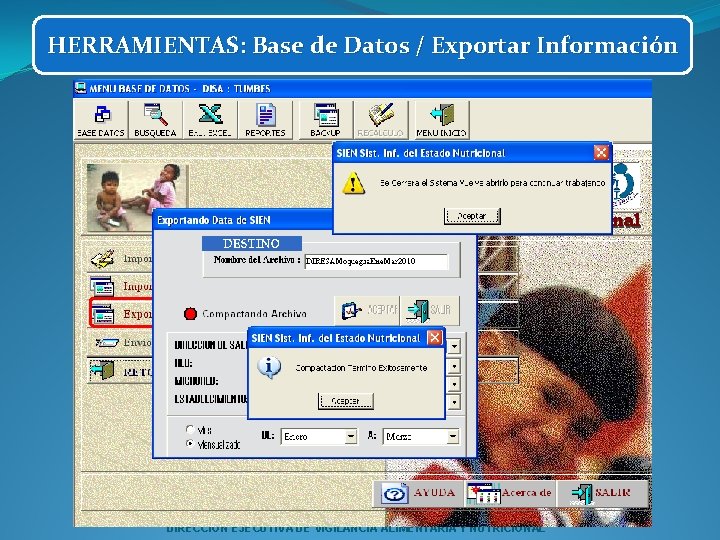
Task: Click the DESTINO section header
Action: 252,243
